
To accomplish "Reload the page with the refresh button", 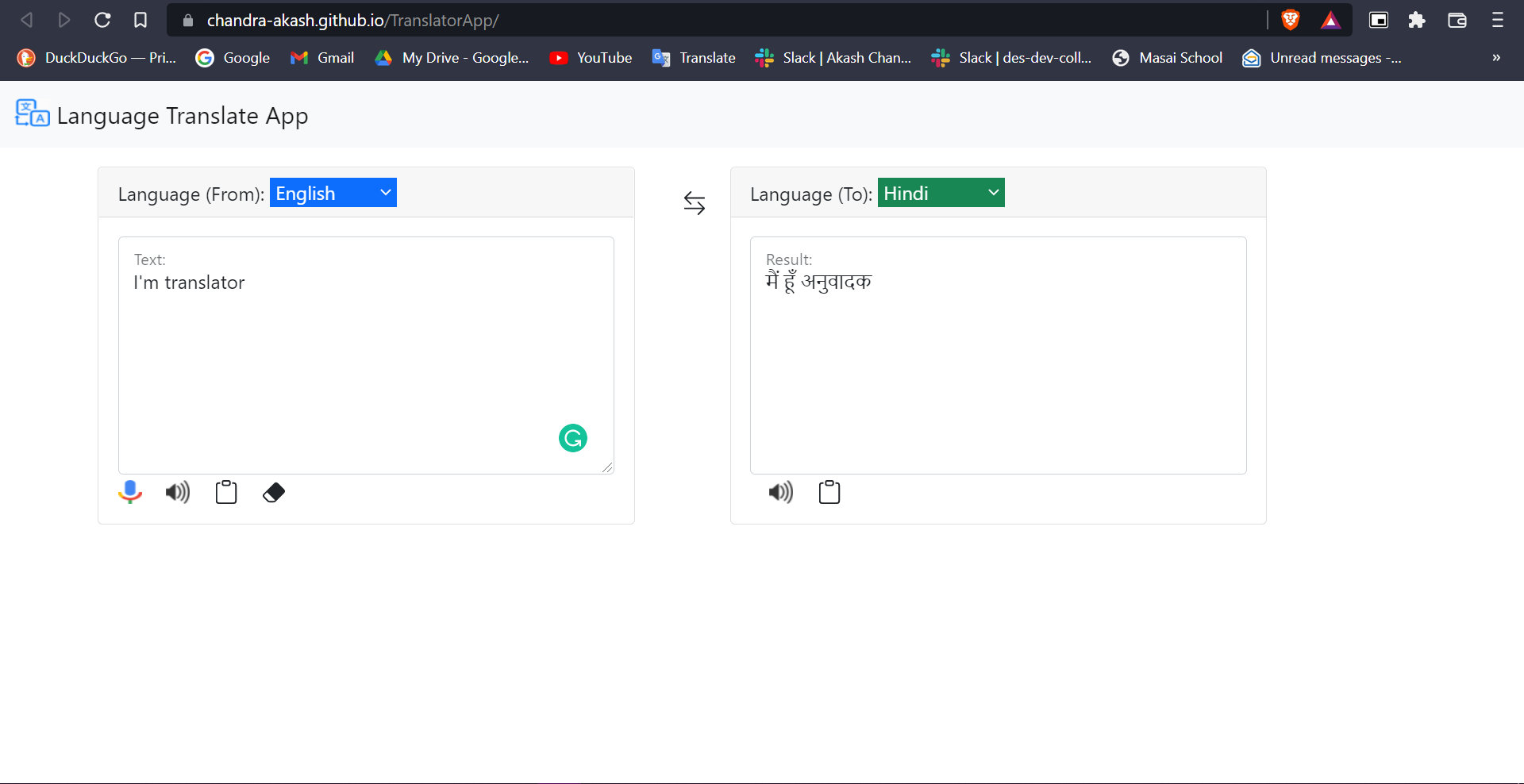I will [102, 20].
